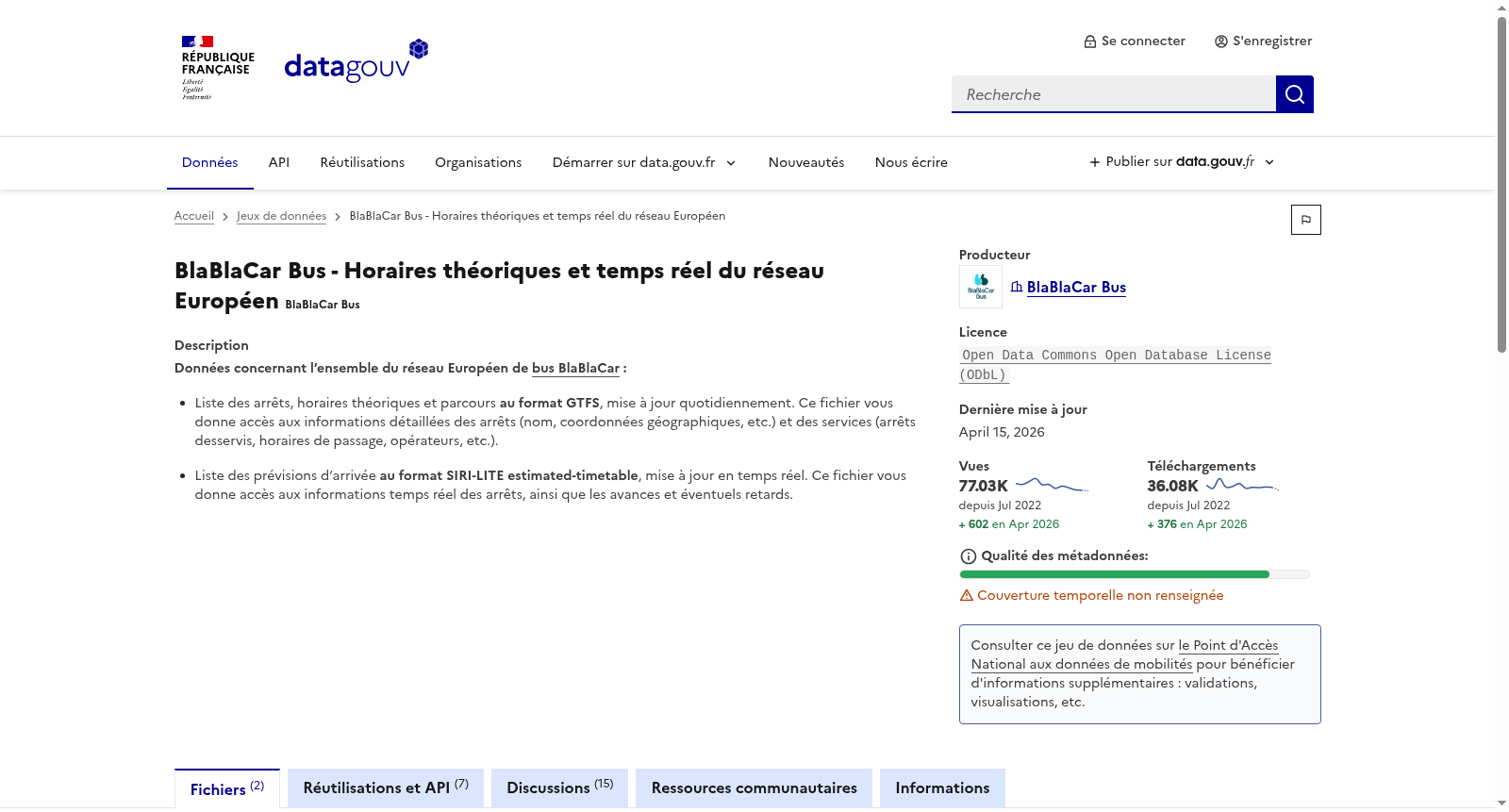Open the Organisations menu item
Screen dimensions: 1509x812
click(478, 162)
